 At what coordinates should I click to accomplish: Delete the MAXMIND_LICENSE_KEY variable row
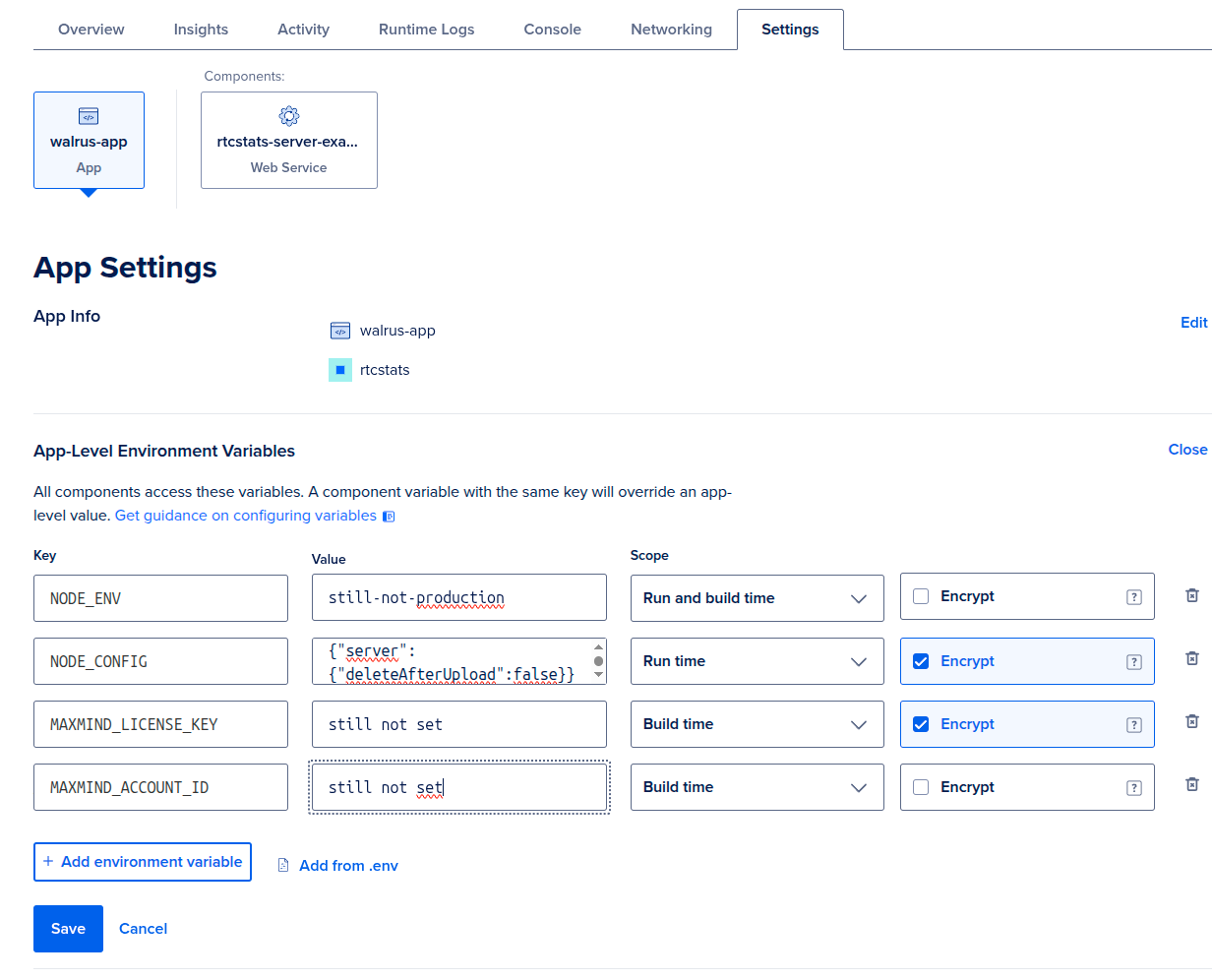[x=1192, y=721]
